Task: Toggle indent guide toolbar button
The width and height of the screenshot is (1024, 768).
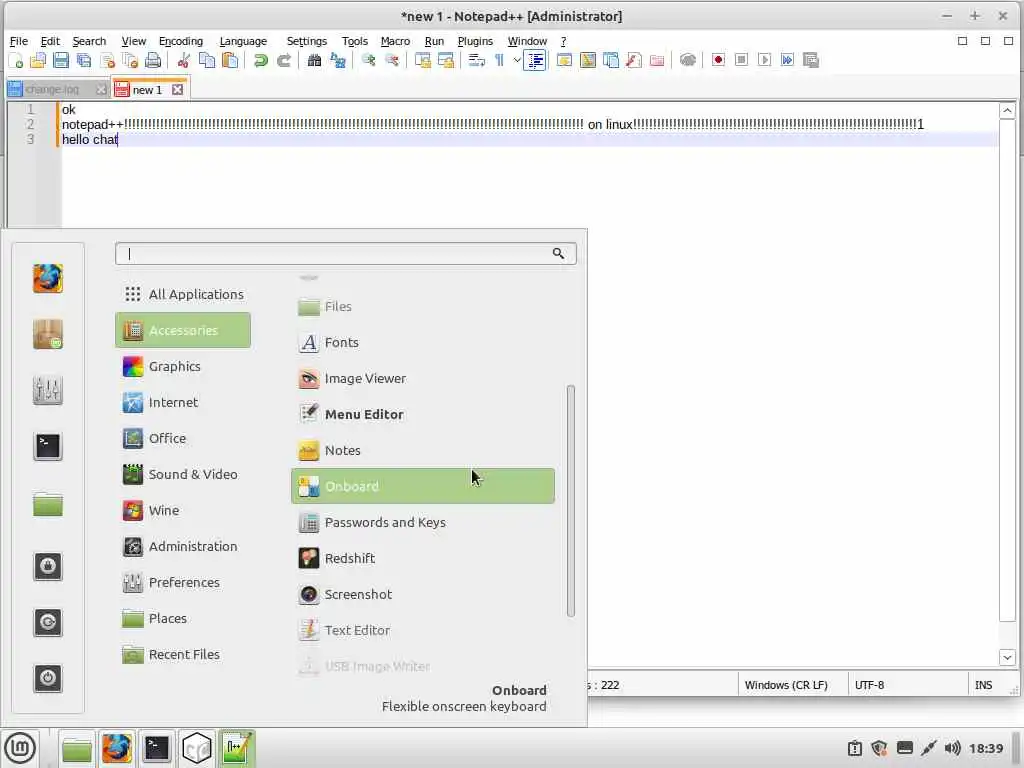Action: click(x=535, y=61)
